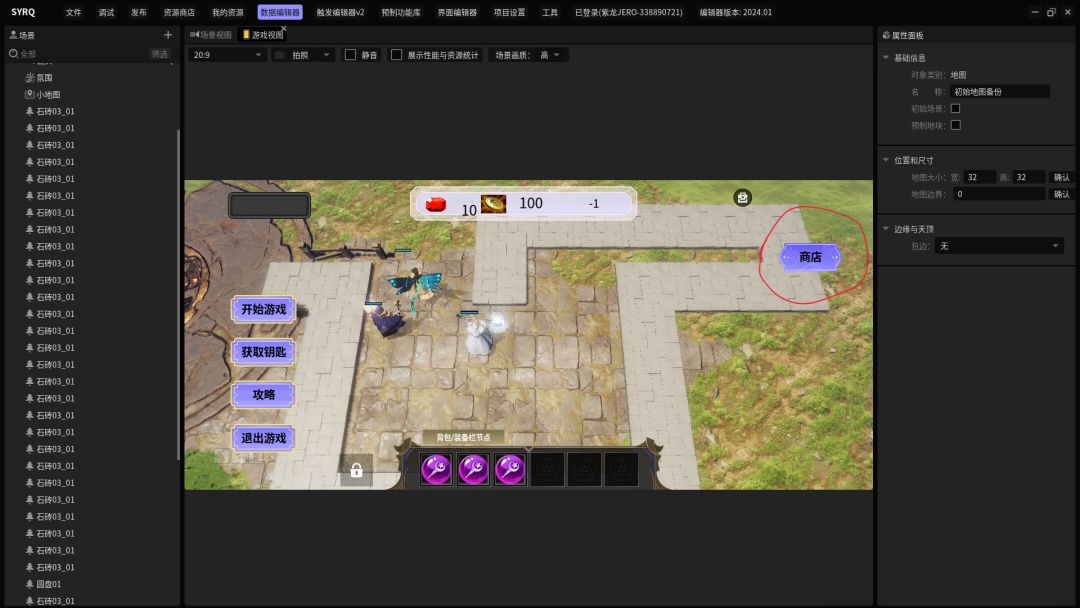Click 确认 next to 地图大小
1080x608 pixels.
[x=1061, y=178]
